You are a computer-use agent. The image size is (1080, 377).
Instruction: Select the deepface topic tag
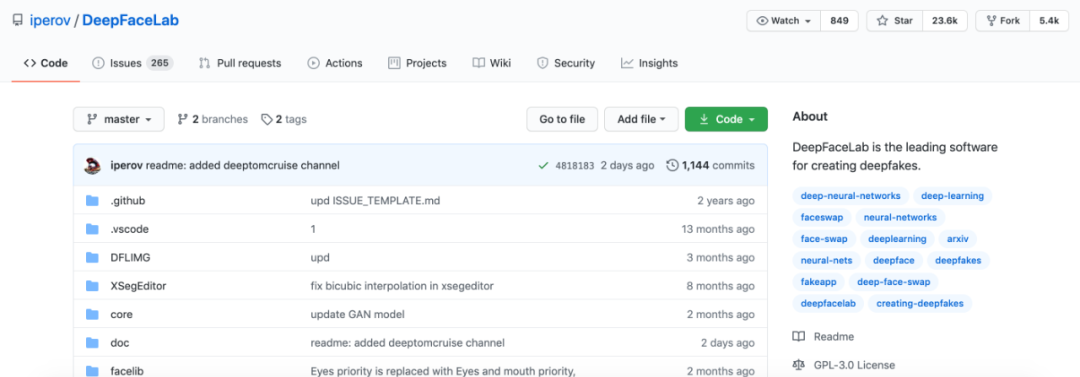[x=893, y=261]
